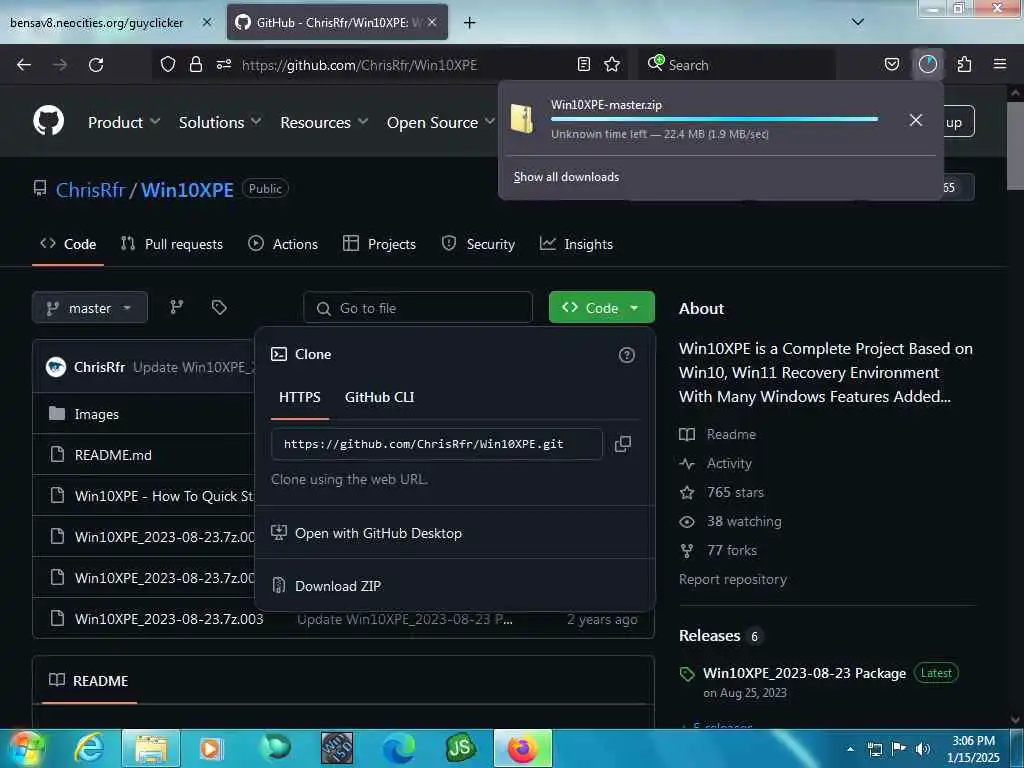
Task: Open the ChrisRfr owner link
Action: click(90, 189)
